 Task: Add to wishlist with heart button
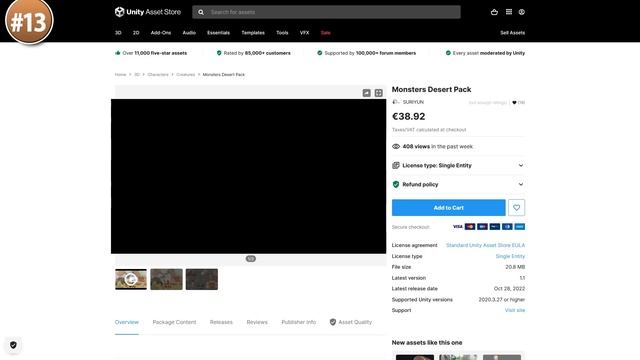click(x=516, y=208)
